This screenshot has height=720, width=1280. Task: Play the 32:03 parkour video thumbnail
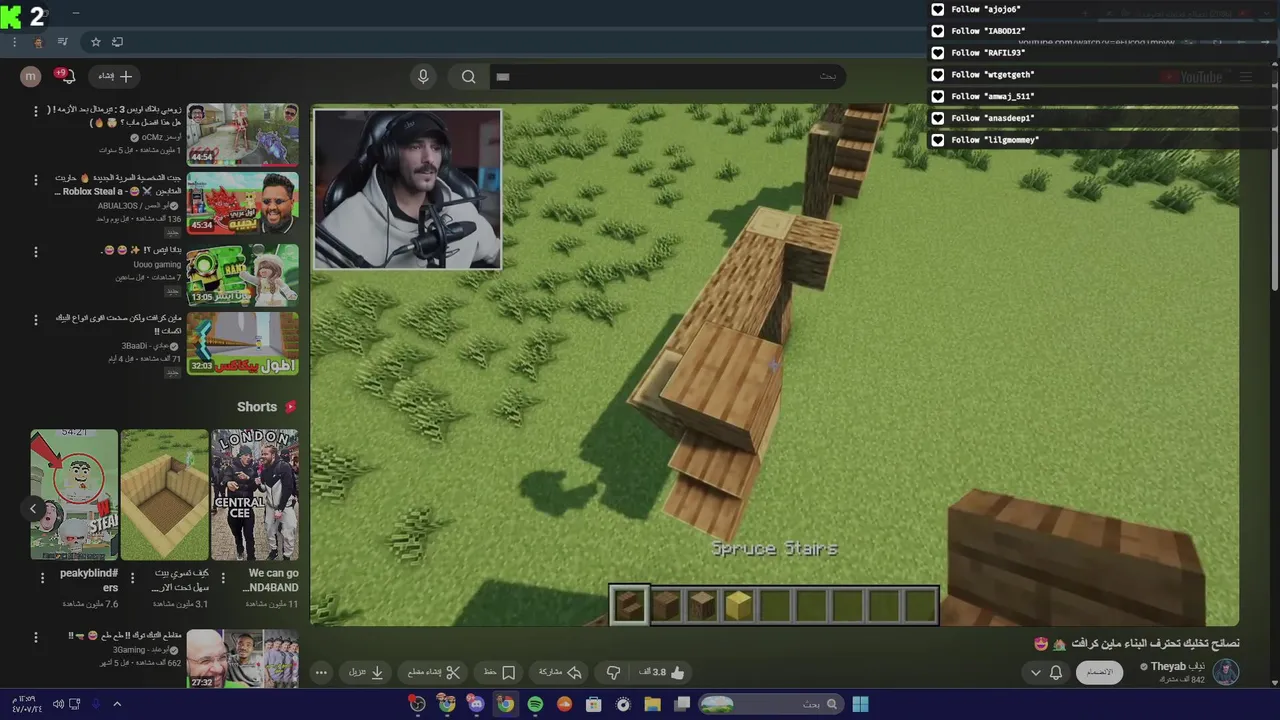pyautogui.click(x=243, y=343)
